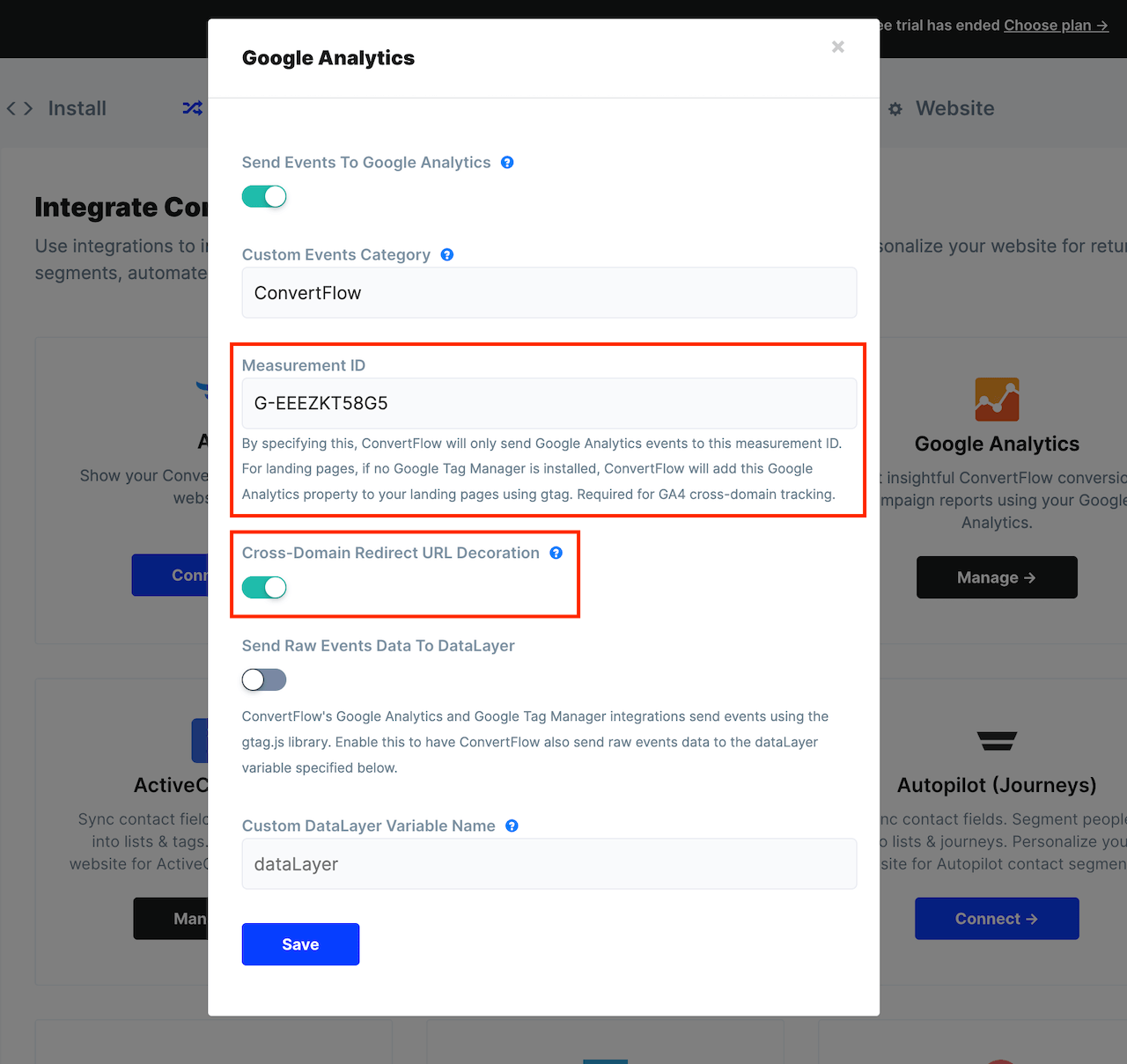
Task: Click the Website gear icon
Action: (895, 109)
